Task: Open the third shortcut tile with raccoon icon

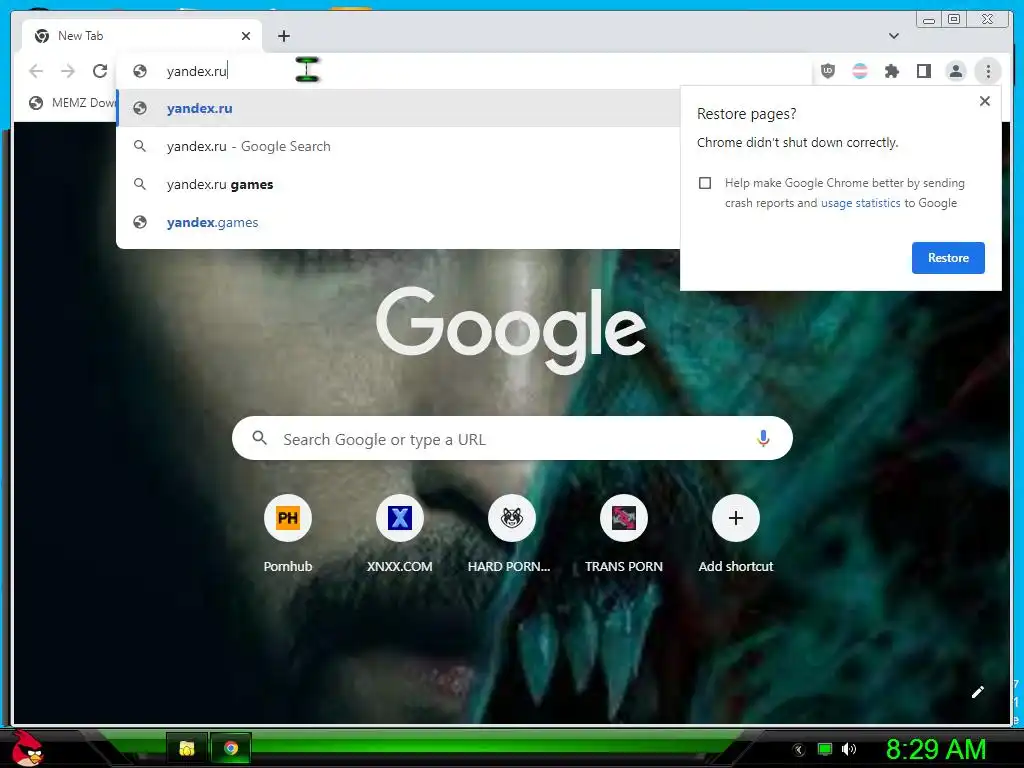Action: pyautogui.click(x=511, y=519)
